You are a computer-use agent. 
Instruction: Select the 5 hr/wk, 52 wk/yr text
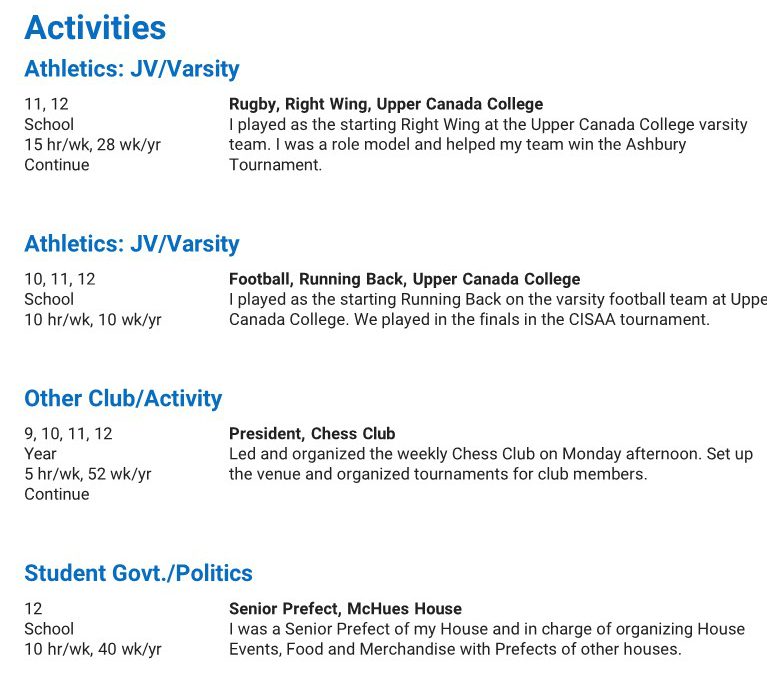(88, 474)
